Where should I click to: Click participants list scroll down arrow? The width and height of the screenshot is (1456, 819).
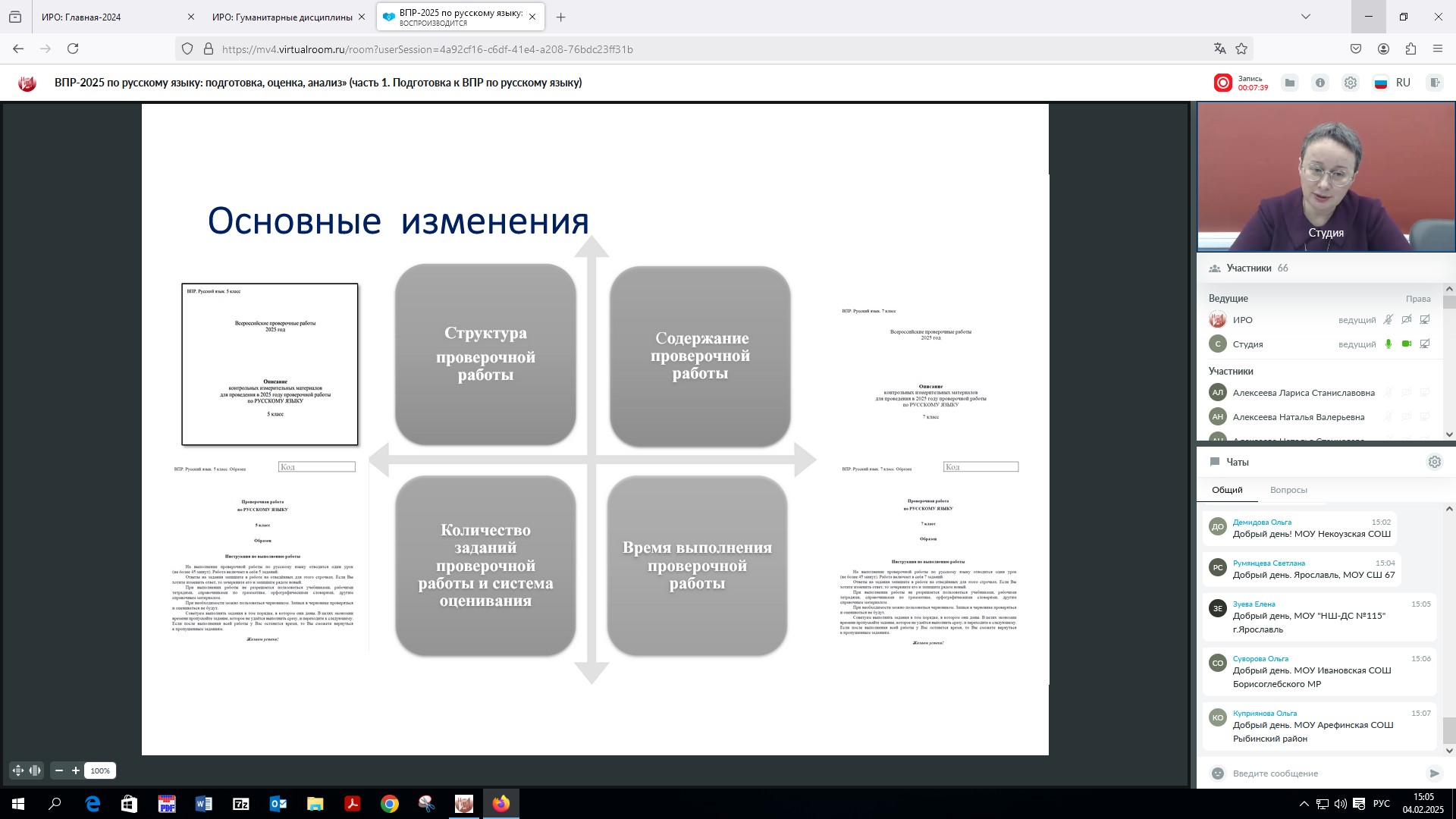tap(1449, 435)
